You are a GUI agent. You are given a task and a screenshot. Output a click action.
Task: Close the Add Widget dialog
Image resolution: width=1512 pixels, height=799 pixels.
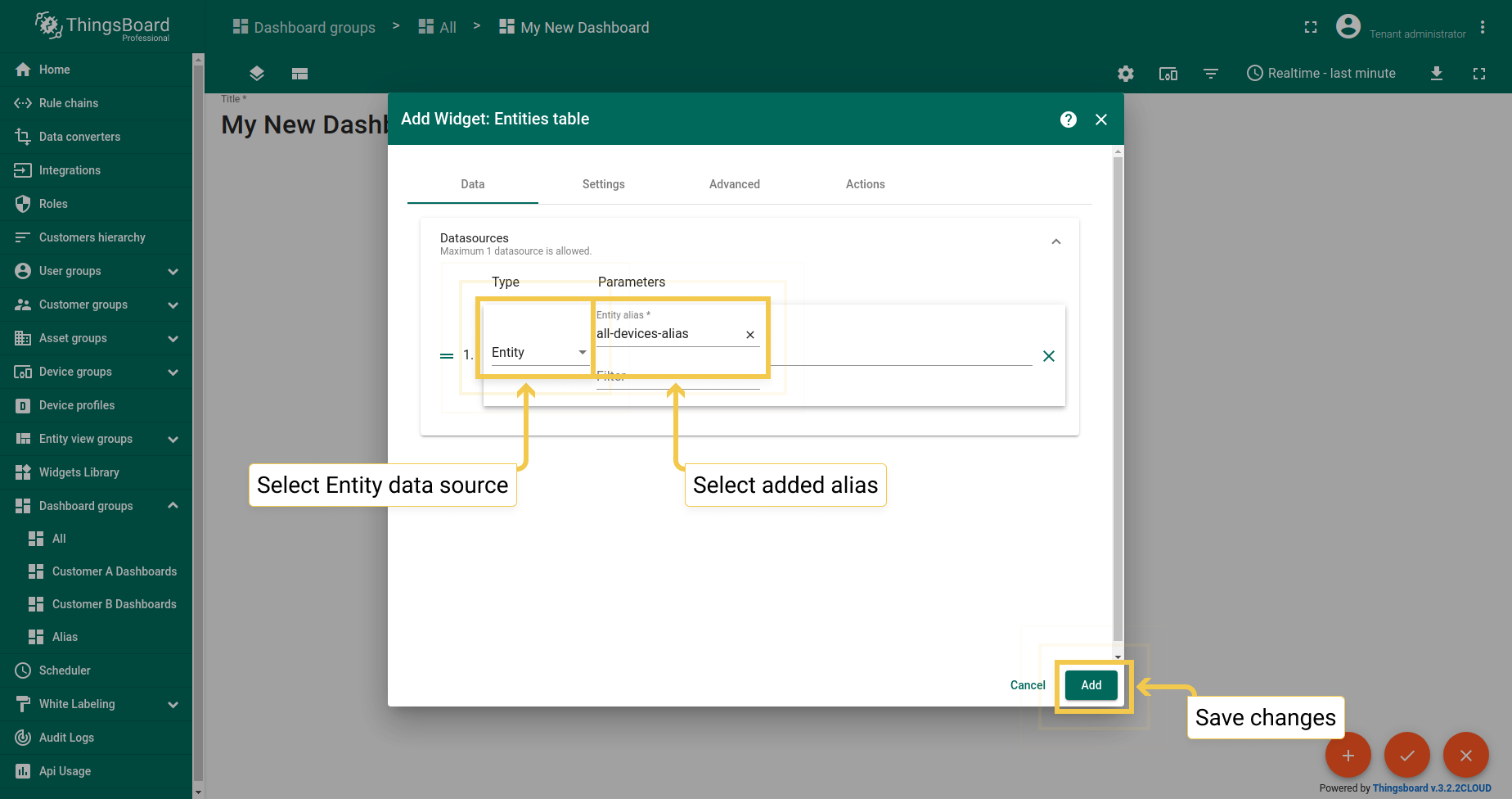point(1101,120)
